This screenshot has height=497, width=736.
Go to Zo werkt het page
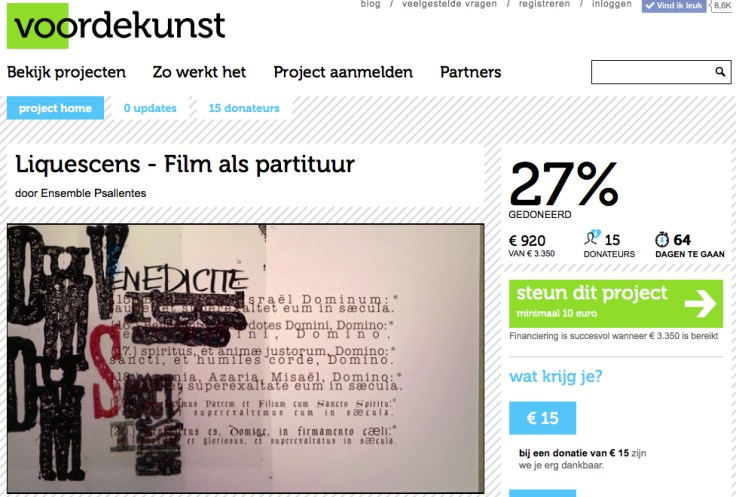pyautogui.click(x=199, y=72)
